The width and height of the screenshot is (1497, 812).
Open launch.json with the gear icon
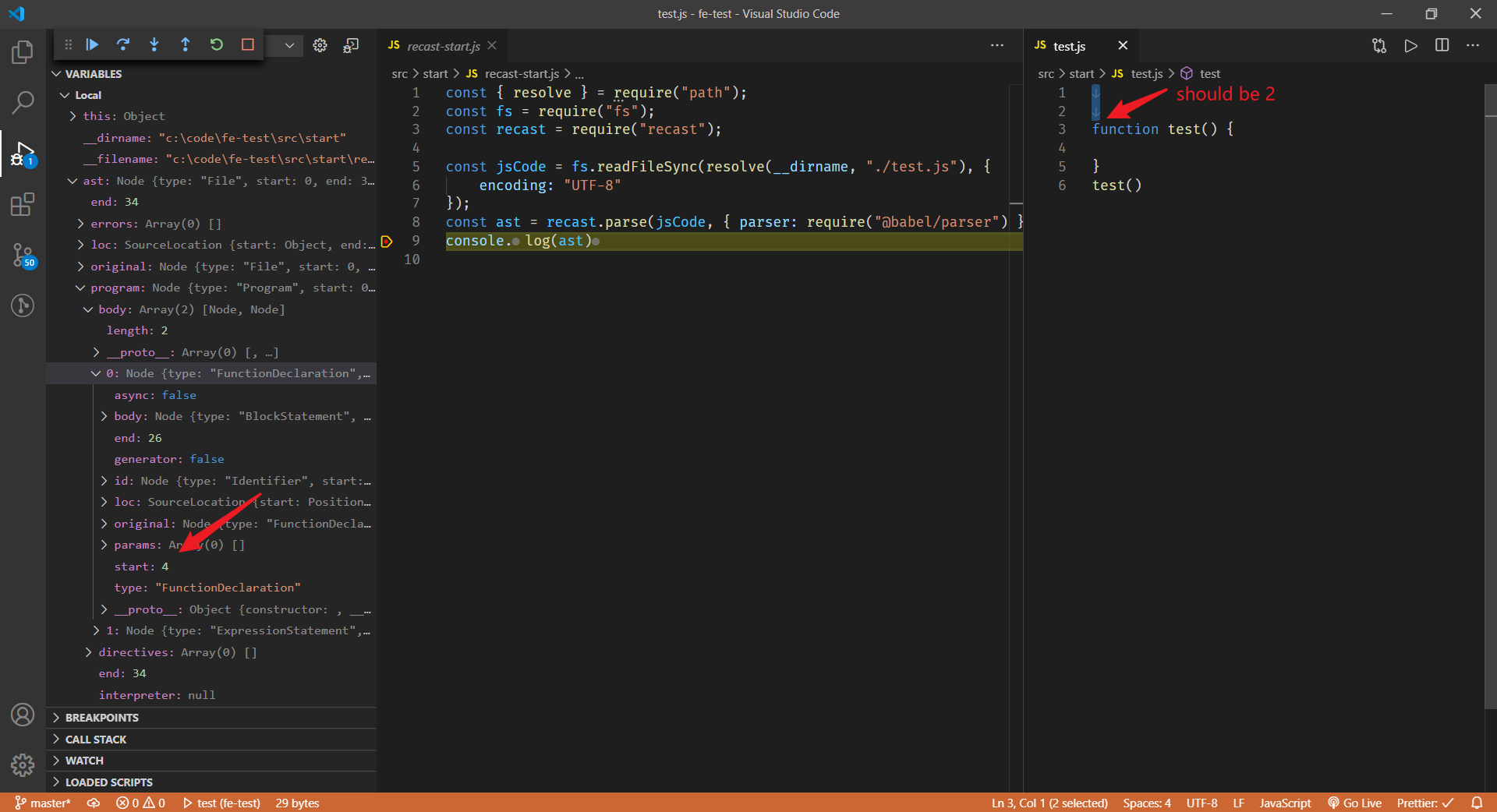pos(320,45)
